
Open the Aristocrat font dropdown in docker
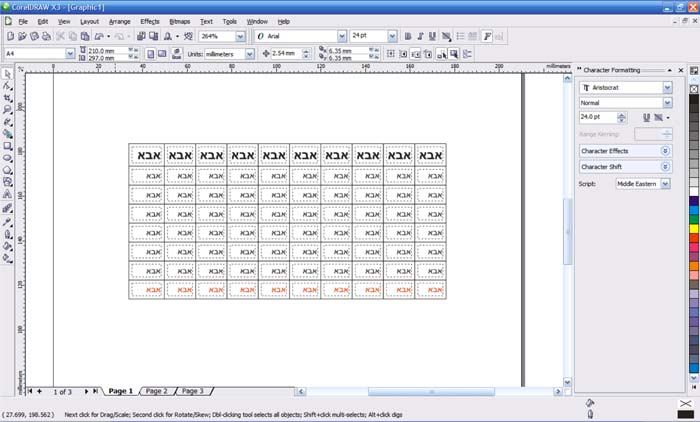tap(667, 88)
